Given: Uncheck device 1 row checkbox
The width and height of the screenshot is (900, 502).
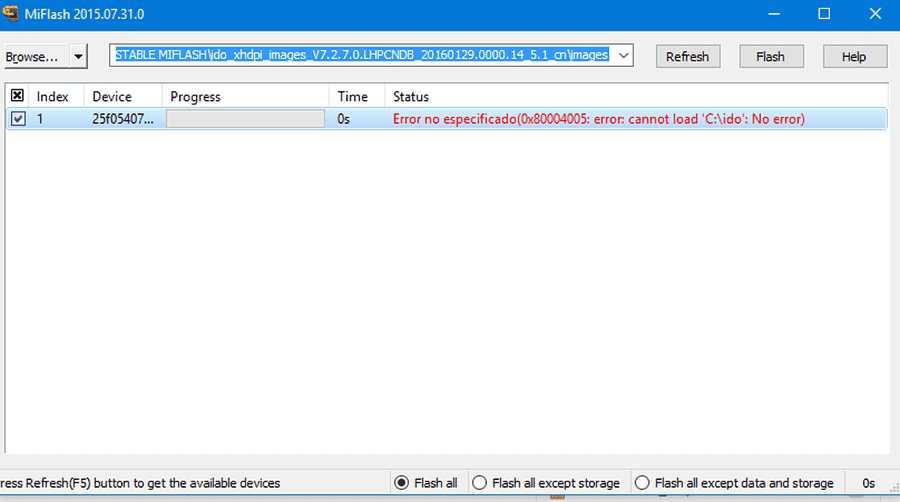Looking at the screenshot, I should click(x=18, y=119).
